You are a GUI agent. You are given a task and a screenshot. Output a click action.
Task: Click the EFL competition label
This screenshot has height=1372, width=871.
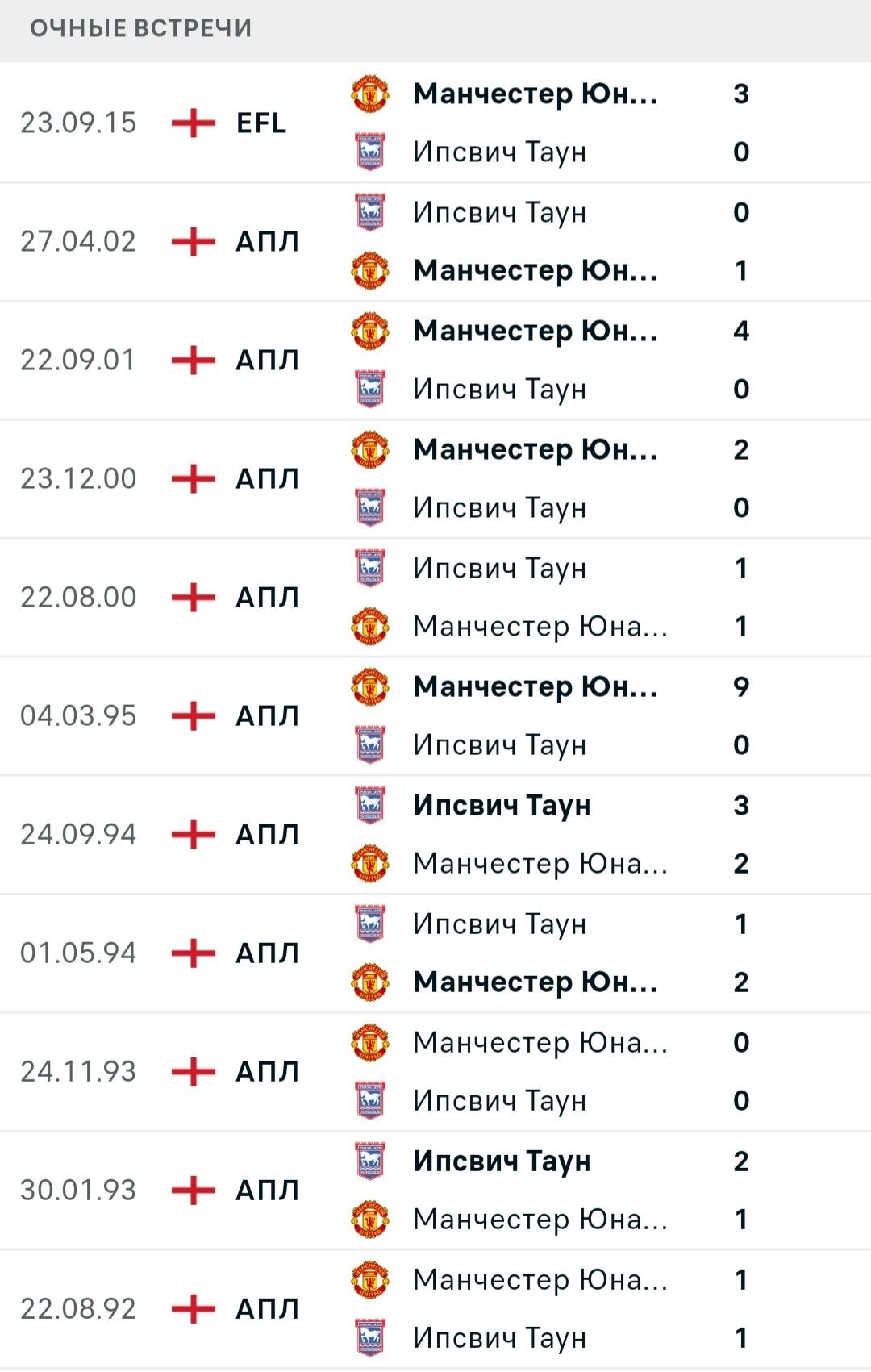coord(261,123)
